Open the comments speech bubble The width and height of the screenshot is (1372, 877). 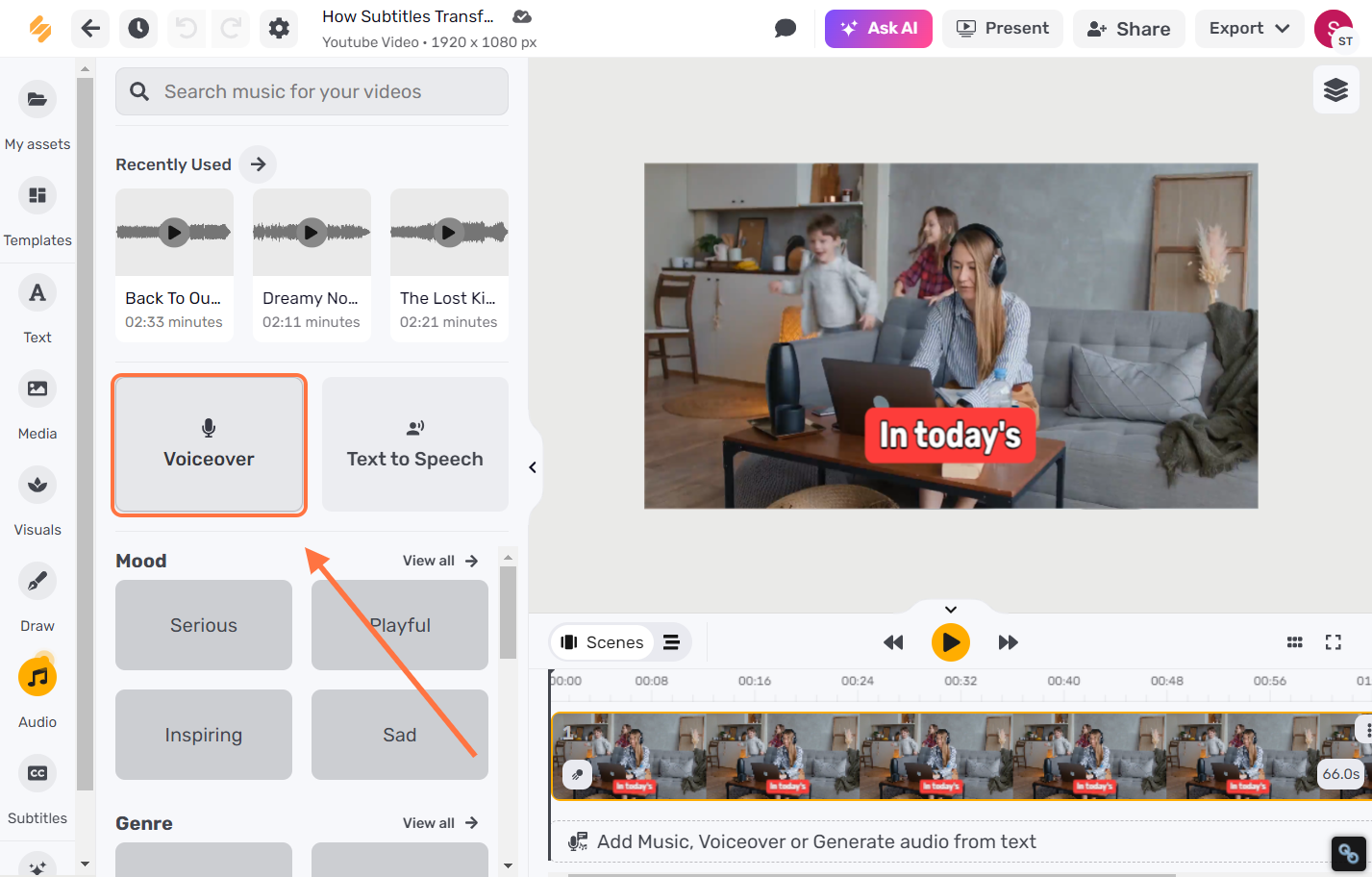point(786,28)
